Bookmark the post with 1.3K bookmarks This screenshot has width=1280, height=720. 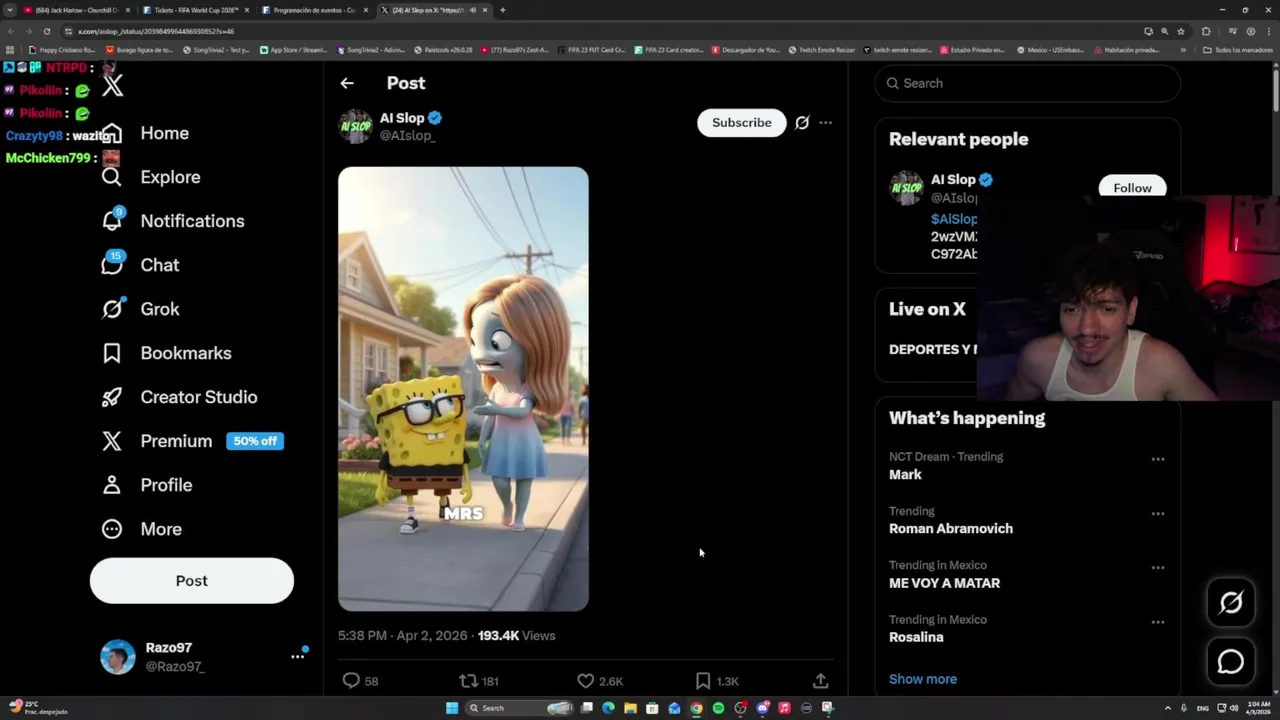717,681
